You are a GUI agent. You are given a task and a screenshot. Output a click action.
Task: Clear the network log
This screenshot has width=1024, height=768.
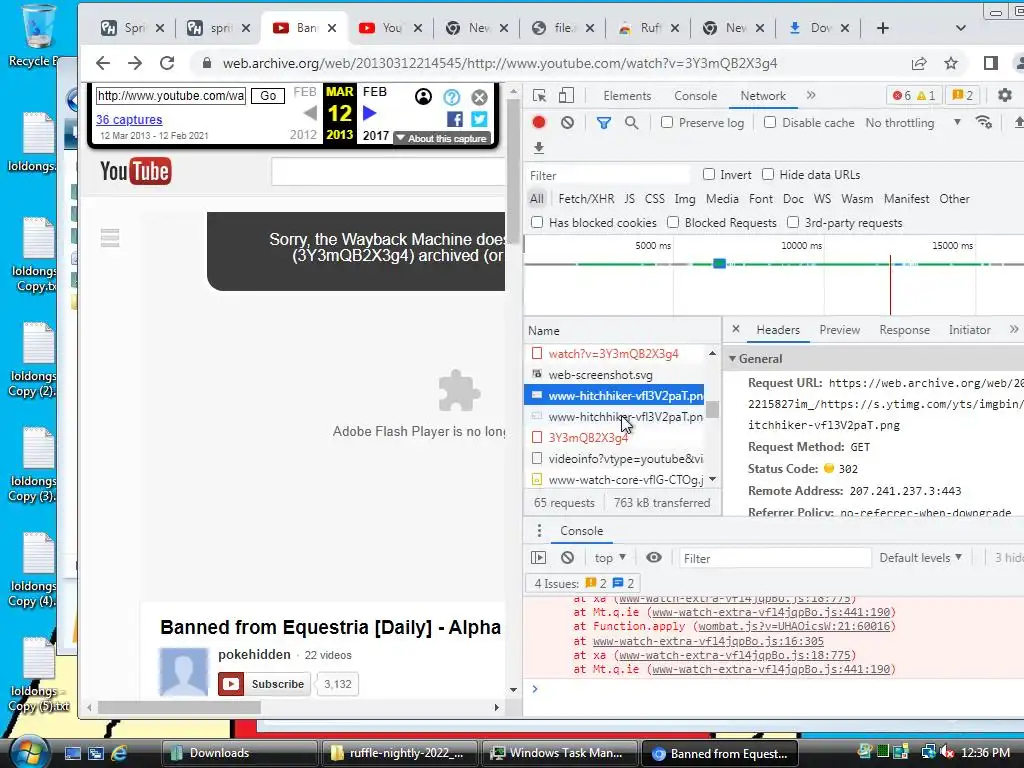[568, 122]
